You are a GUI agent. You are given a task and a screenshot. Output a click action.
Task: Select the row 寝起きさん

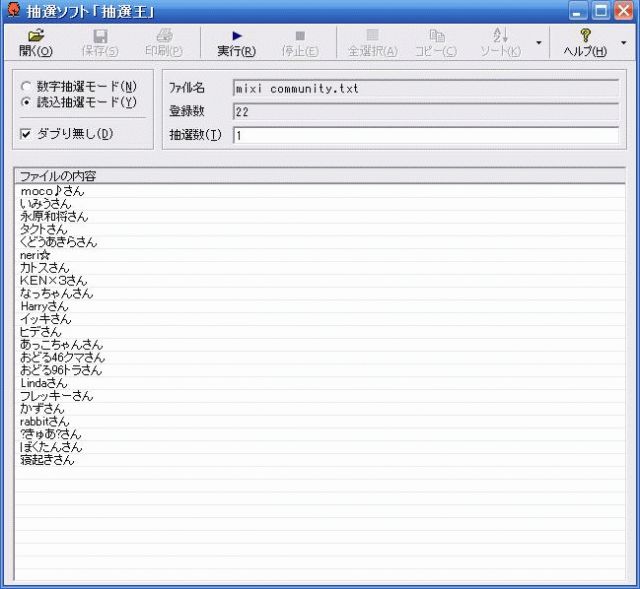[x=320, y=460]
